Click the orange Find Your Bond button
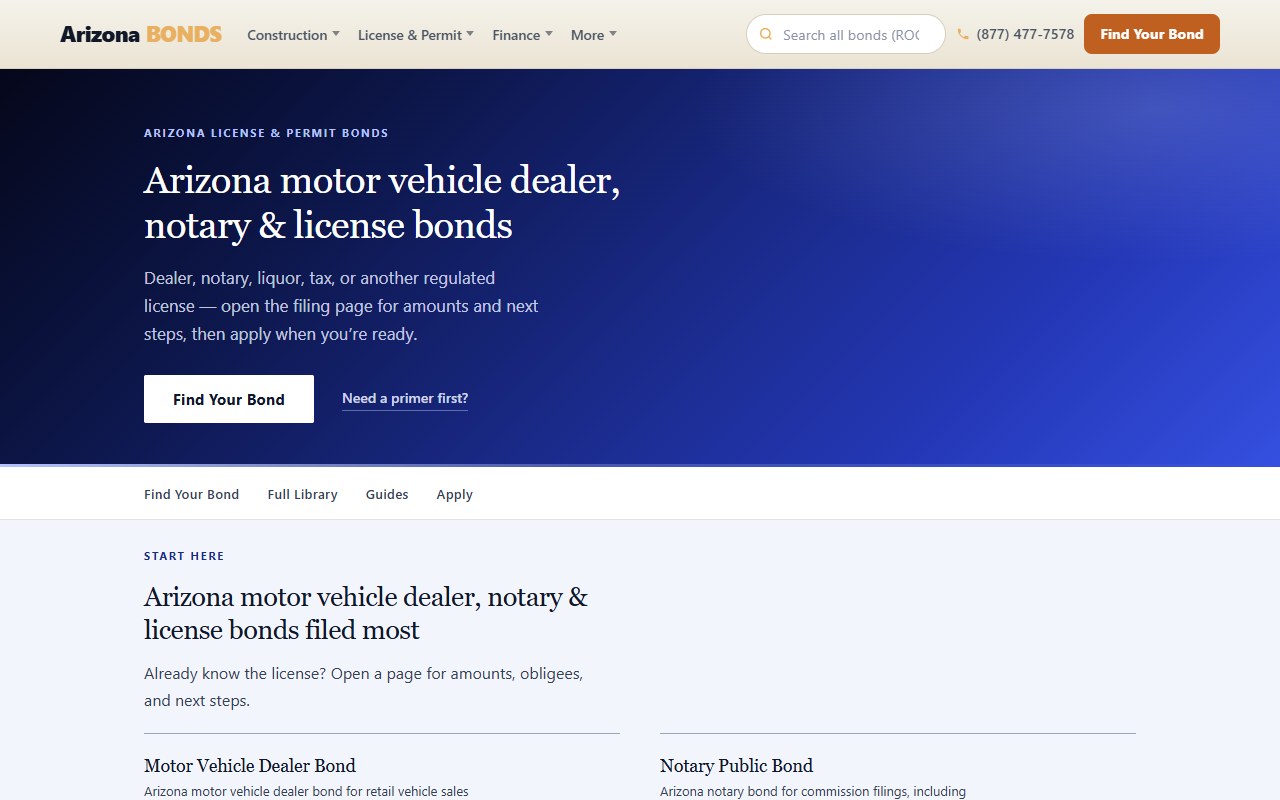Viewport: 1280px width, 800px height. pyautogui.click(x=1152, y=34)
